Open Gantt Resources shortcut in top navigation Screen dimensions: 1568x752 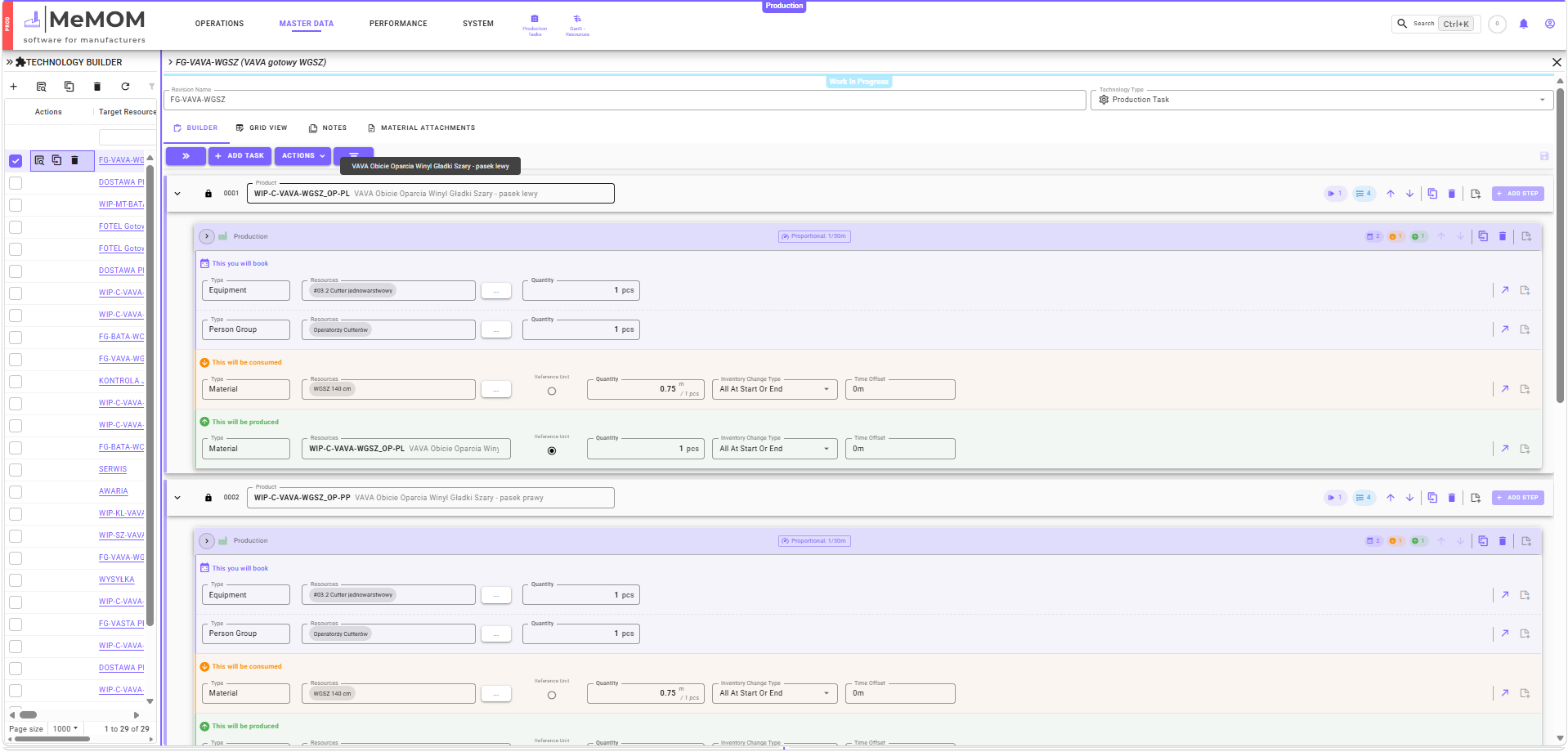coord(577,25)
